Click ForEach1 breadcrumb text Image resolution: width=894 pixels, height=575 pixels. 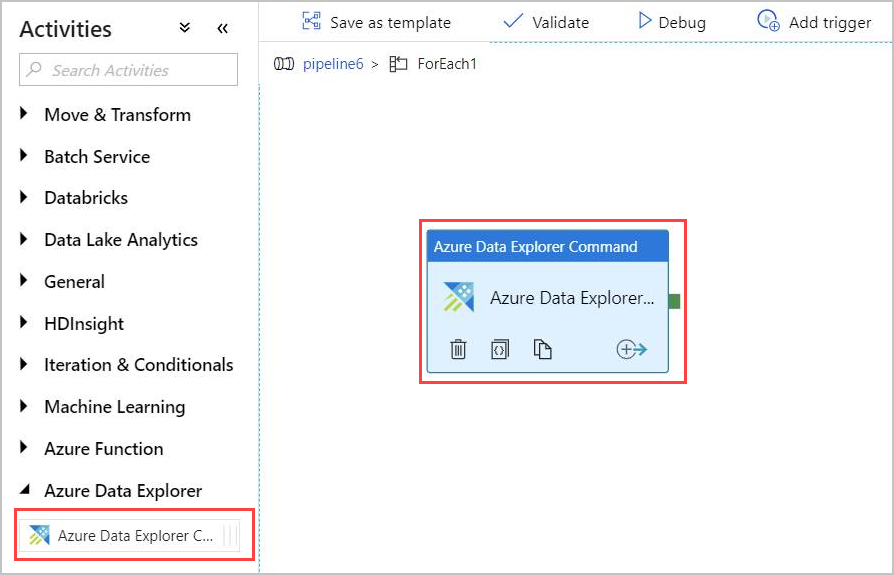[x=446, y=64]
